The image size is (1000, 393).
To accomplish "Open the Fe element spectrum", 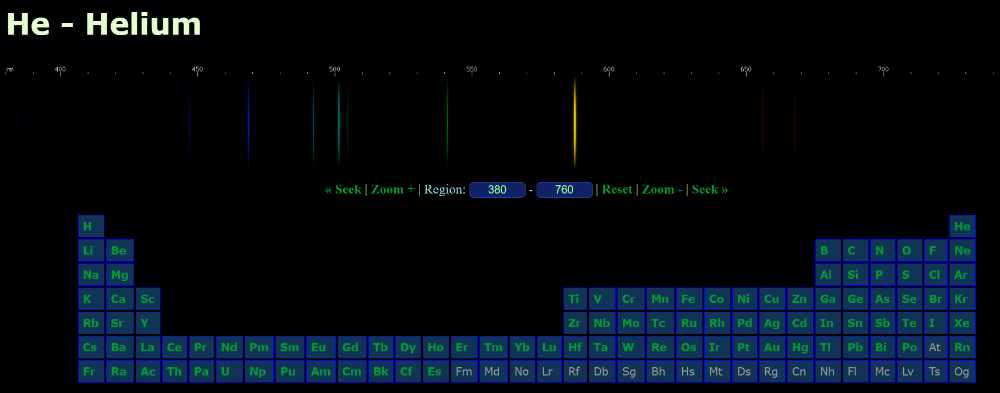I will (x=688, y=299).
